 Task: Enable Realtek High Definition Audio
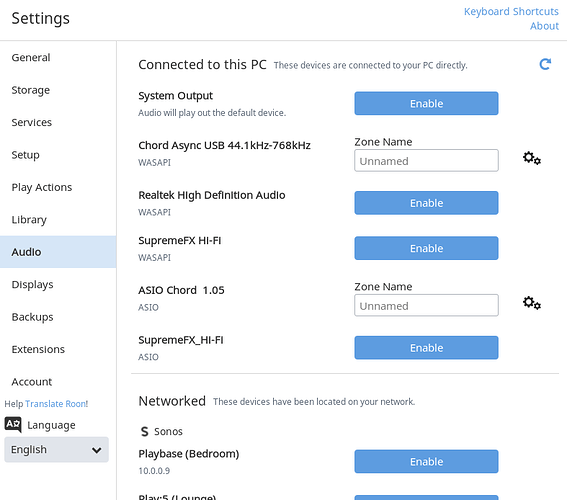tap(426, 203)
